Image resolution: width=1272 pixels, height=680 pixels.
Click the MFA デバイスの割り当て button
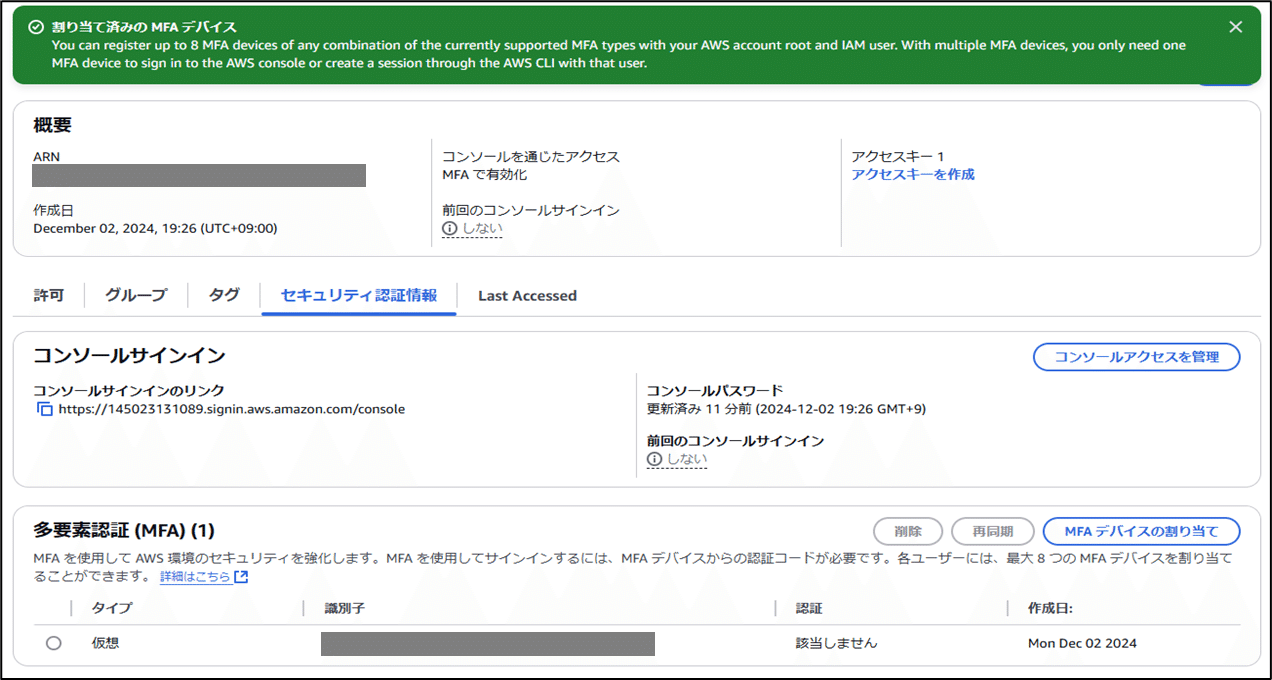tap(1138, 531)
